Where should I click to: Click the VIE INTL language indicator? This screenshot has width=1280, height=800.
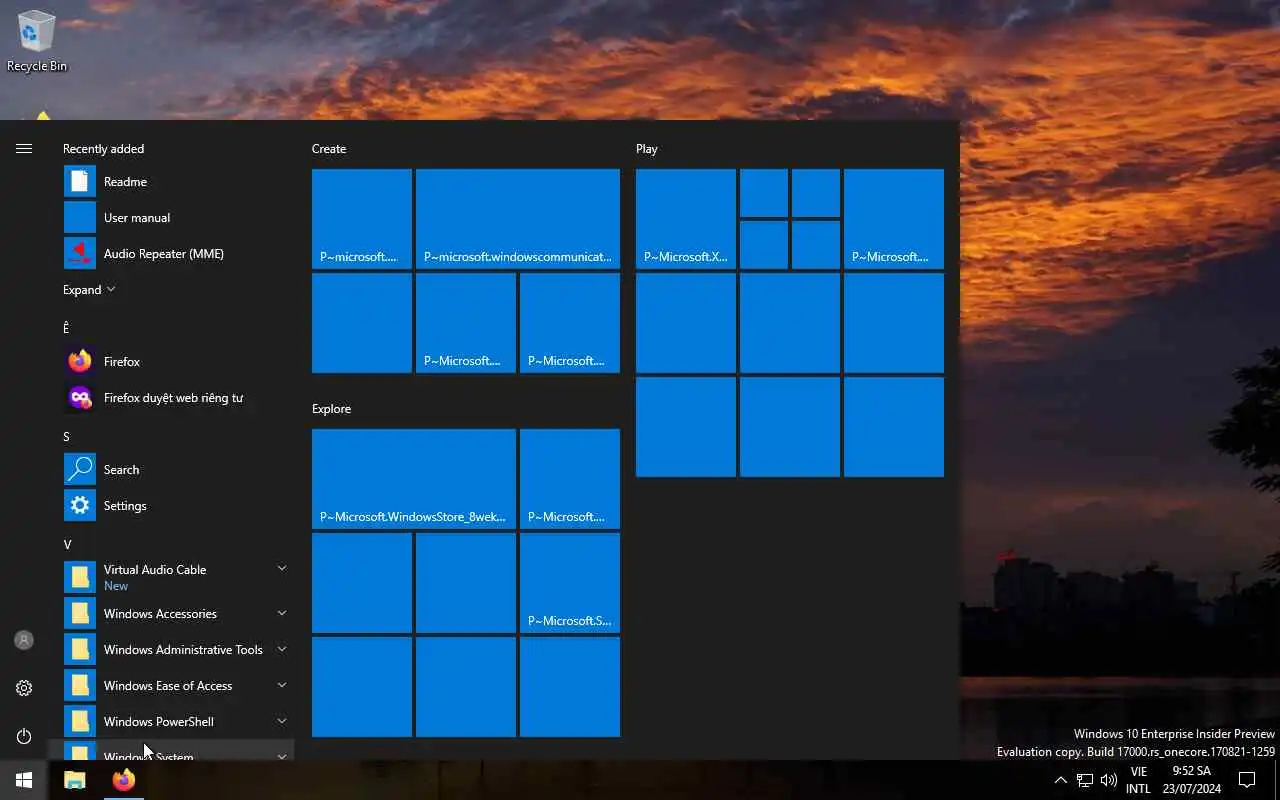pyautogui.click(x=1138, y=780)
